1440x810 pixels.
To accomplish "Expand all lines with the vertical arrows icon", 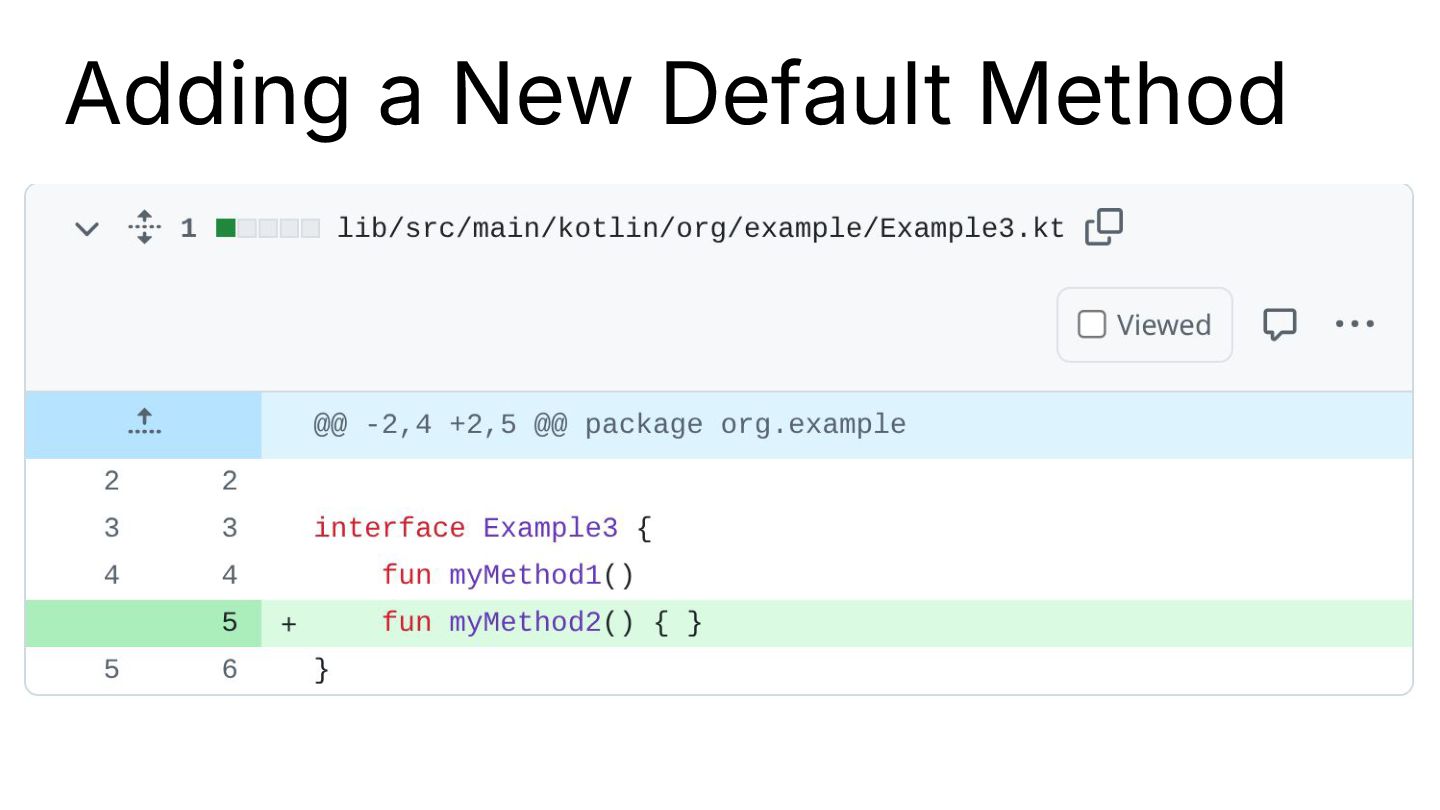I will 144,228.
